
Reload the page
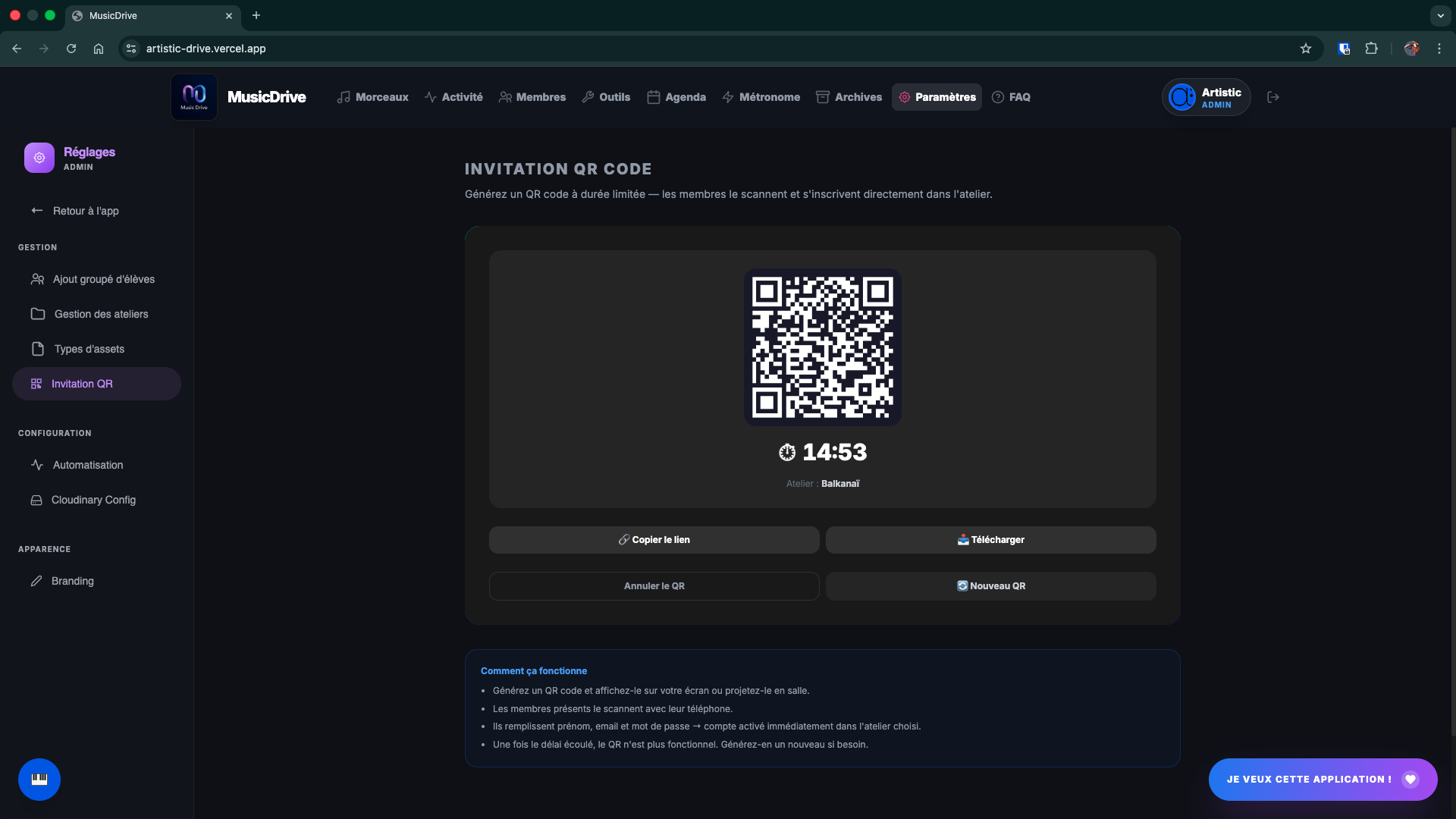click(x=71, y=49)
